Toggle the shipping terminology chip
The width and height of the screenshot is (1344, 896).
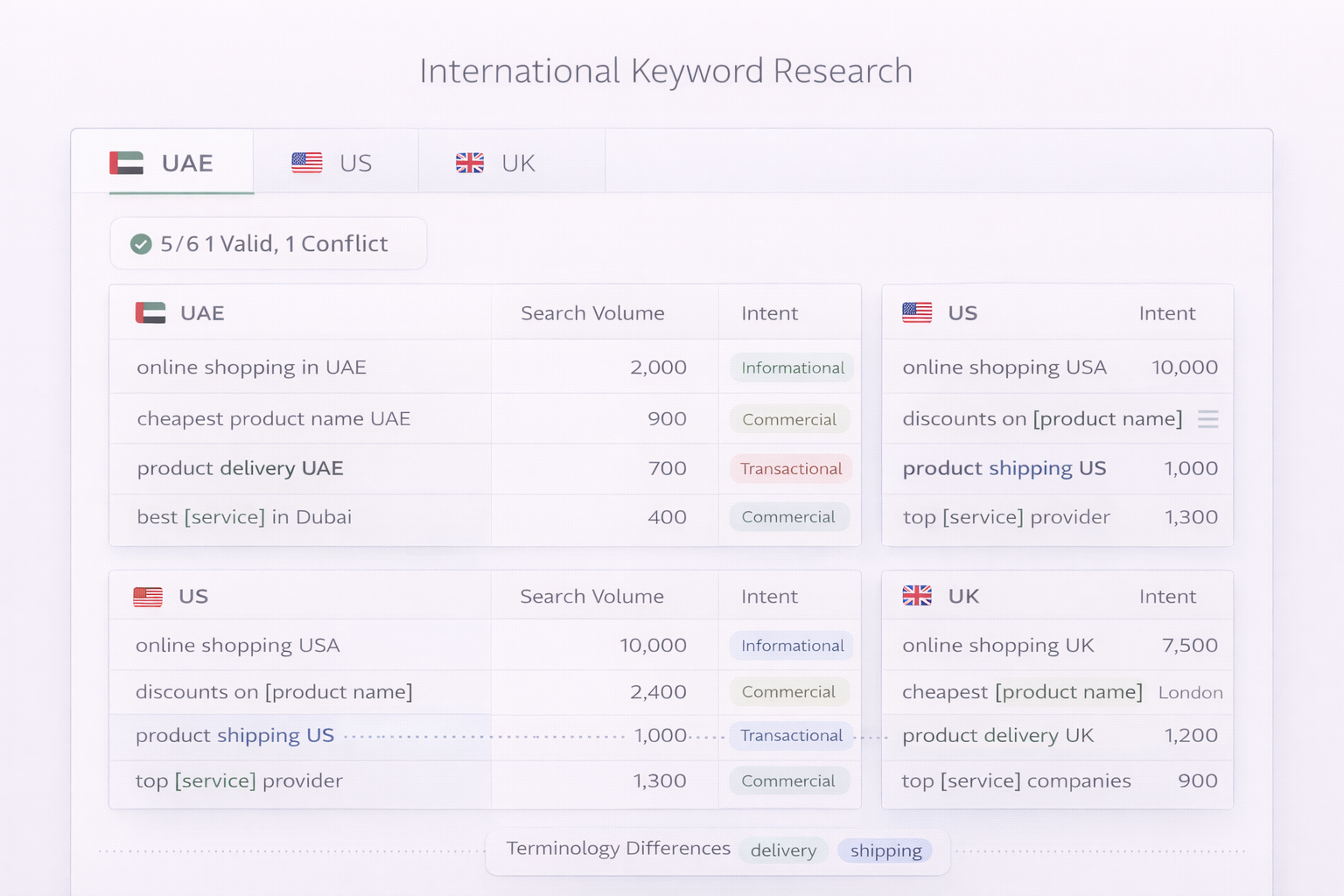tap(885, 850)
